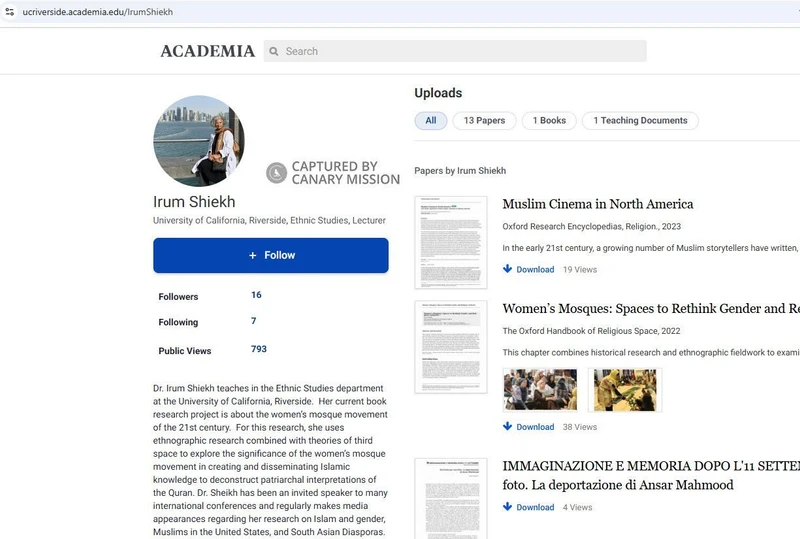Image resolution: width=800 pixels, height=539 pixels.
Task: View the second Women's Mosques photo
Action: pos(625,390)
